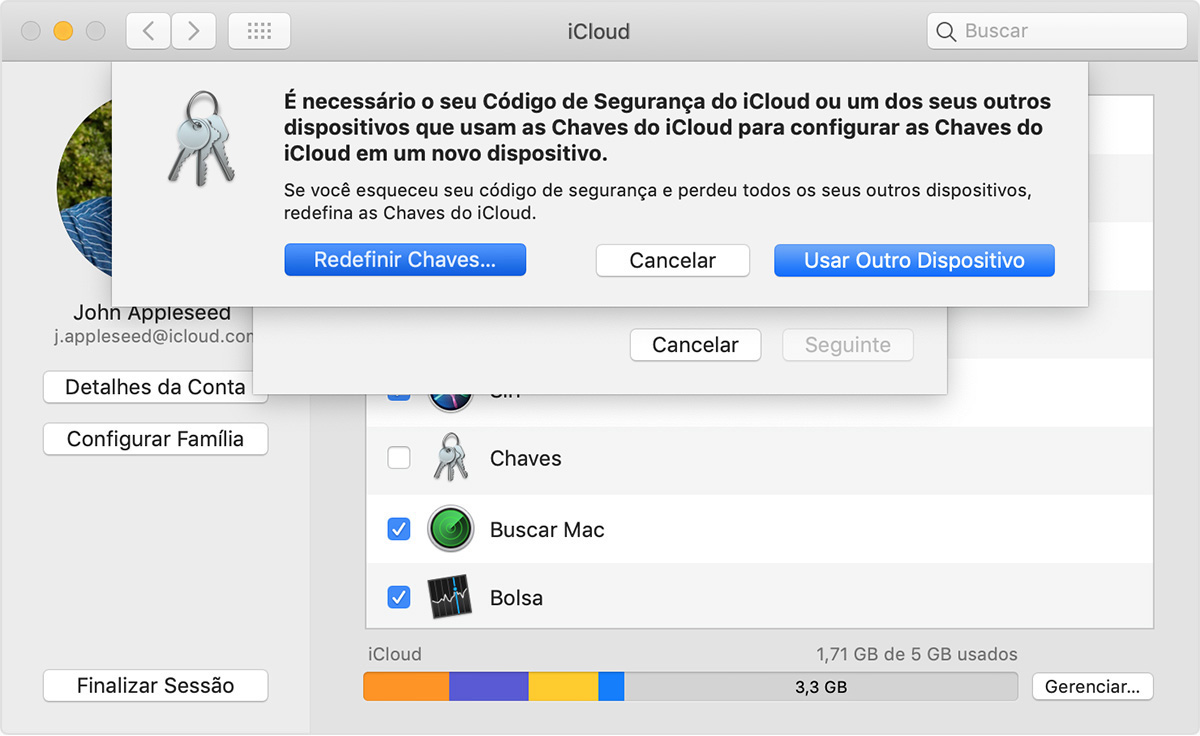The image size is (1200, 736).
Task: Uncheck the Buscar Mac checkbox
Action: (399, 529)
